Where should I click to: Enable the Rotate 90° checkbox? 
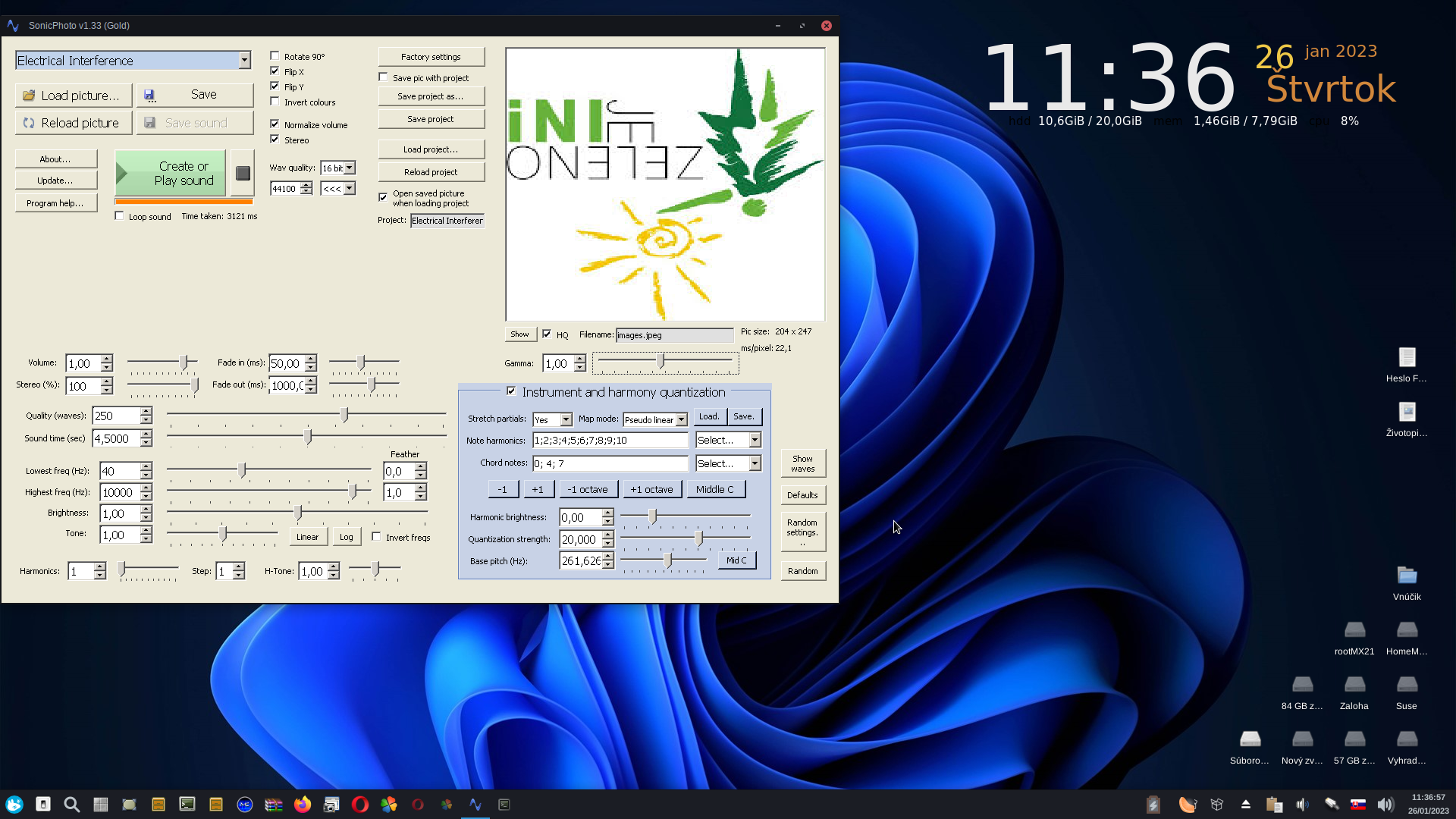[x=275, y=56]
